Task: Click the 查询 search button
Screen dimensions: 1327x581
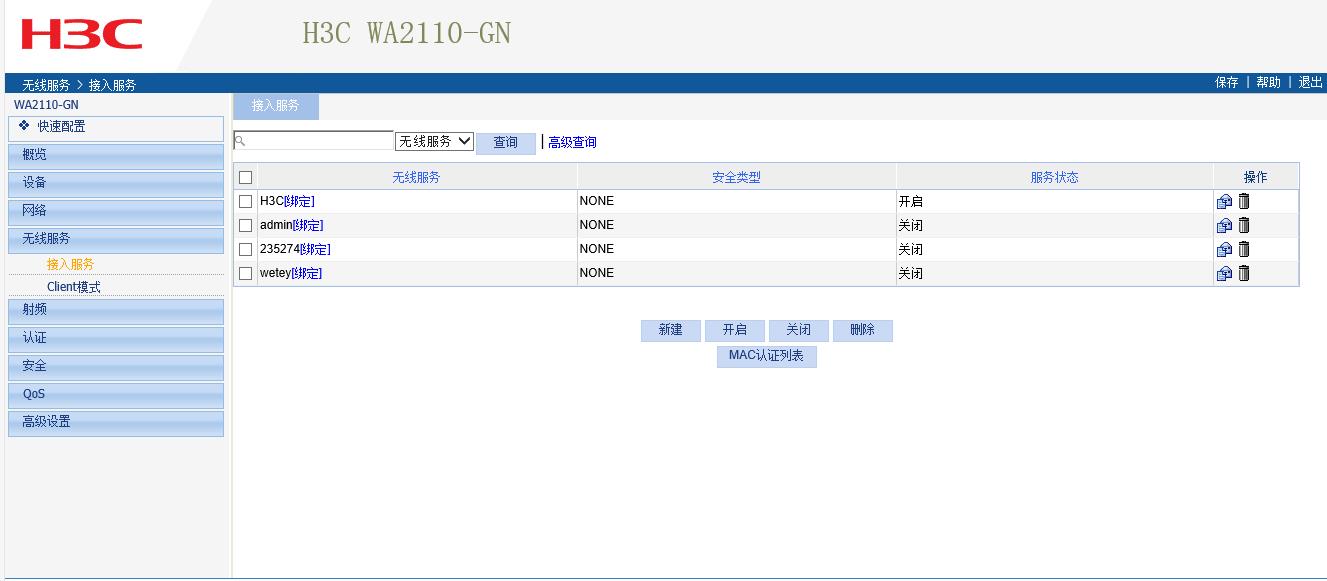Action: (x=506, y=143)
